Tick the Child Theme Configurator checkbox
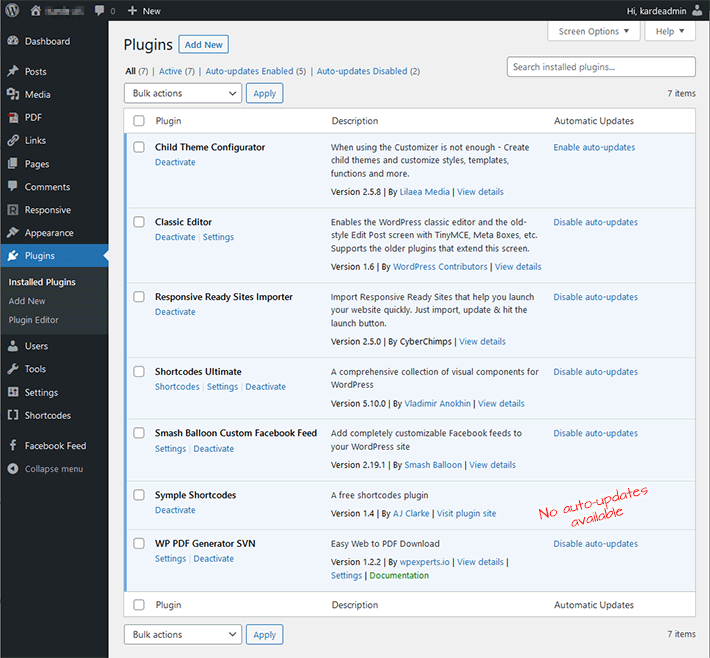This screenshot has width=710, height=658. tap(139, 147)
